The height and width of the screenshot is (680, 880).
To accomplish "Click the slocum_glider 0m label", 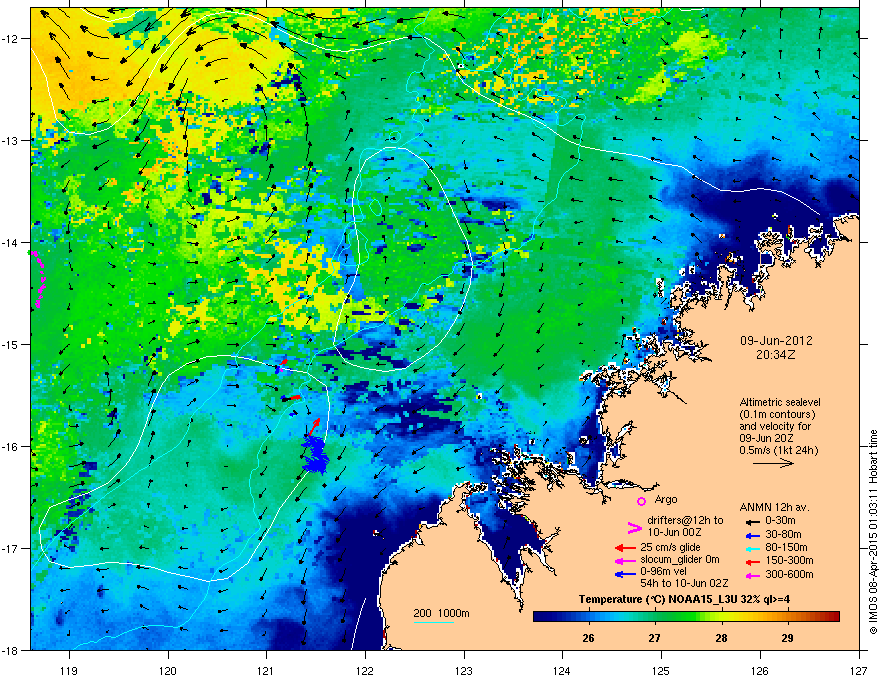I will [680, 559].
